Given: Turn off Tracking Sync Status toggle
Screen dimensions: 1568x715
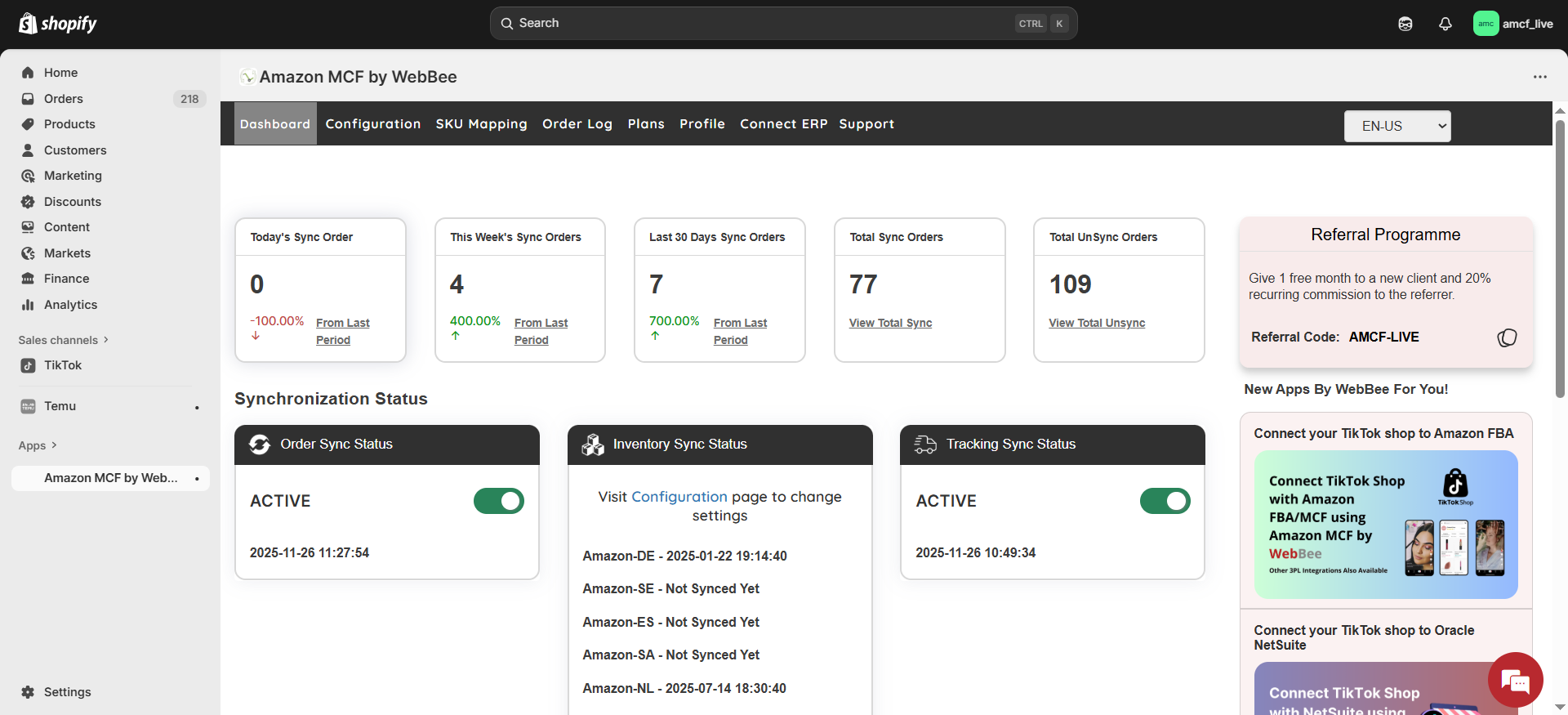Looking at the screenshot, I should point(1165,501).
